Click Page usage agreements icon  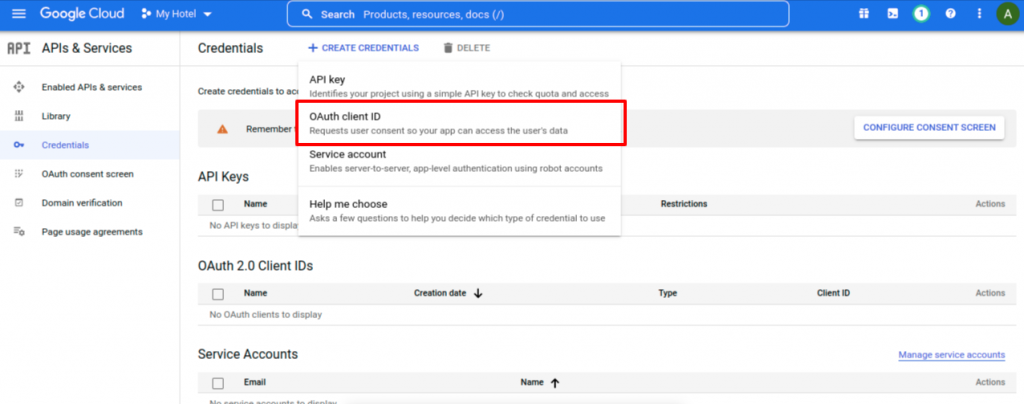click(19, 232)
